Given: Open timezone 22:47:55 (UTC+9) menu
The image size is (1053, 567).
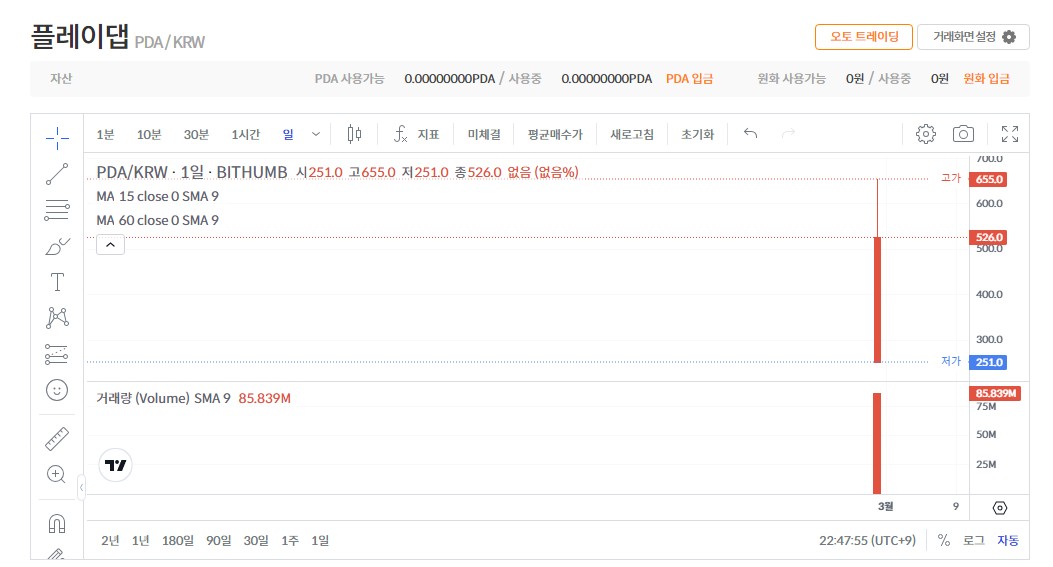Looking at the screenshot, I should click(867, 540).
